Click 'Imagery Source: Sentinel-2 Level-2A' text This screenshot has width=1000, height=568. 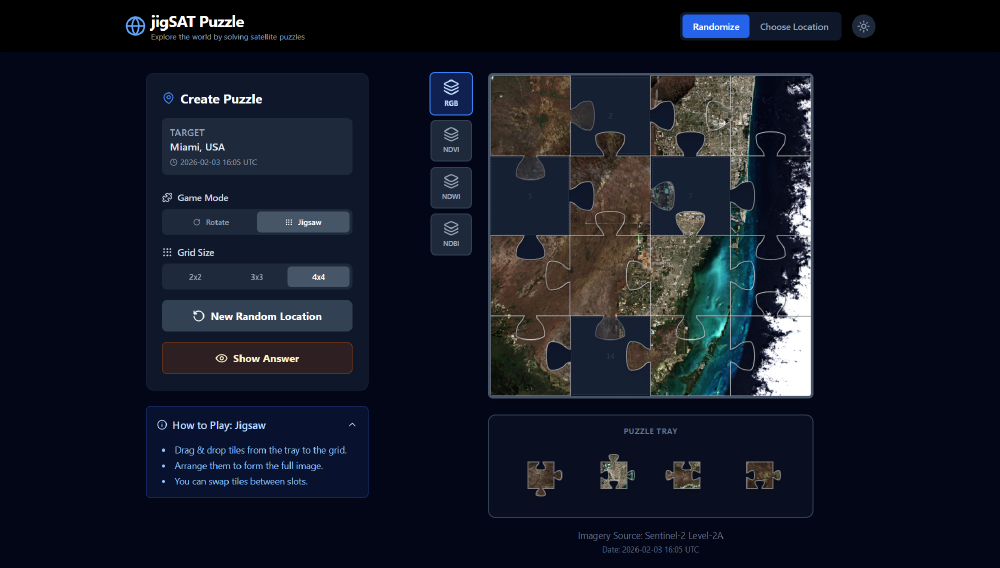tap(651, 535)
